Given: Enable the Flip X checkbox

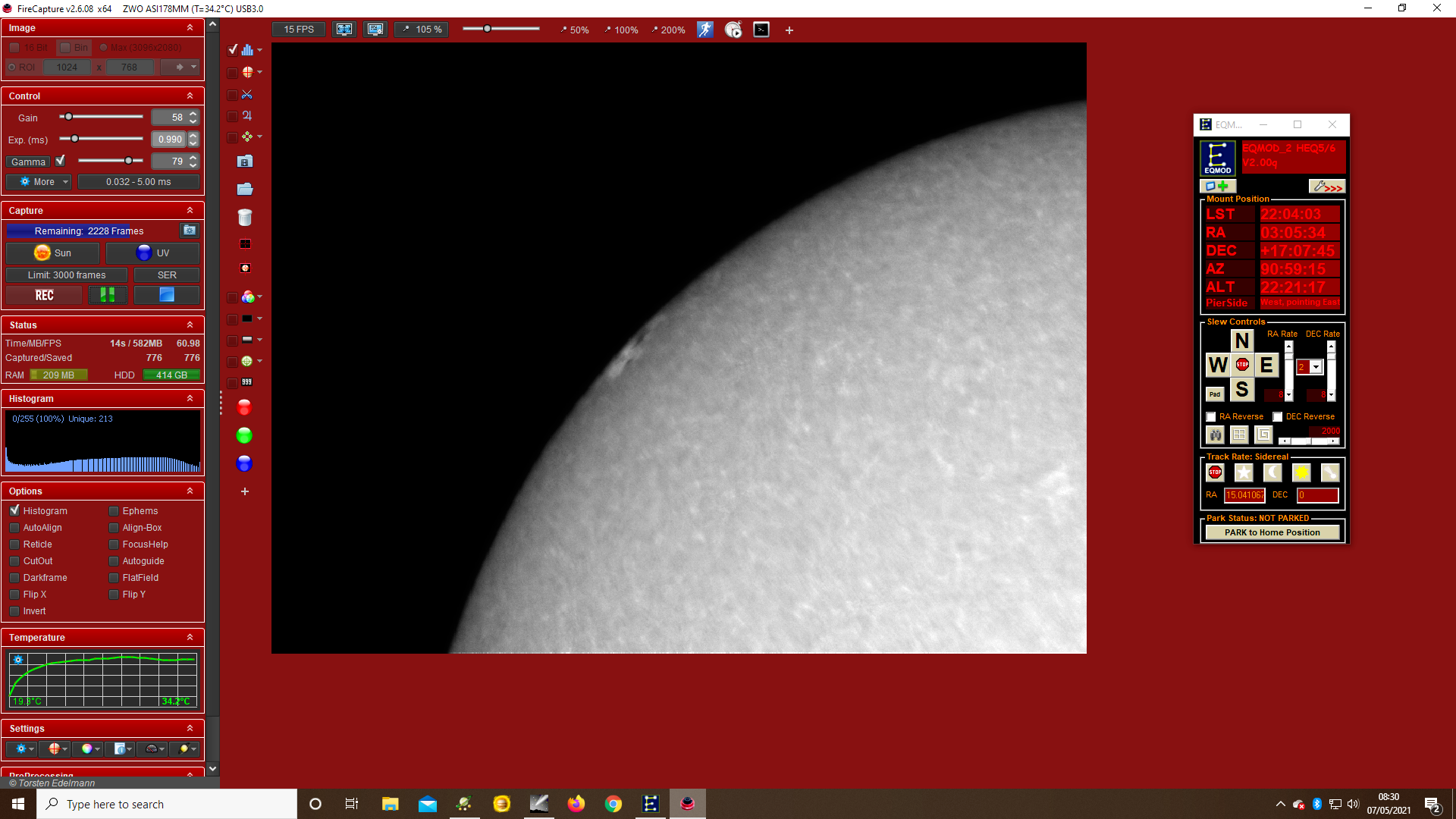Looking at the screenshot, I should pos(14,595).
